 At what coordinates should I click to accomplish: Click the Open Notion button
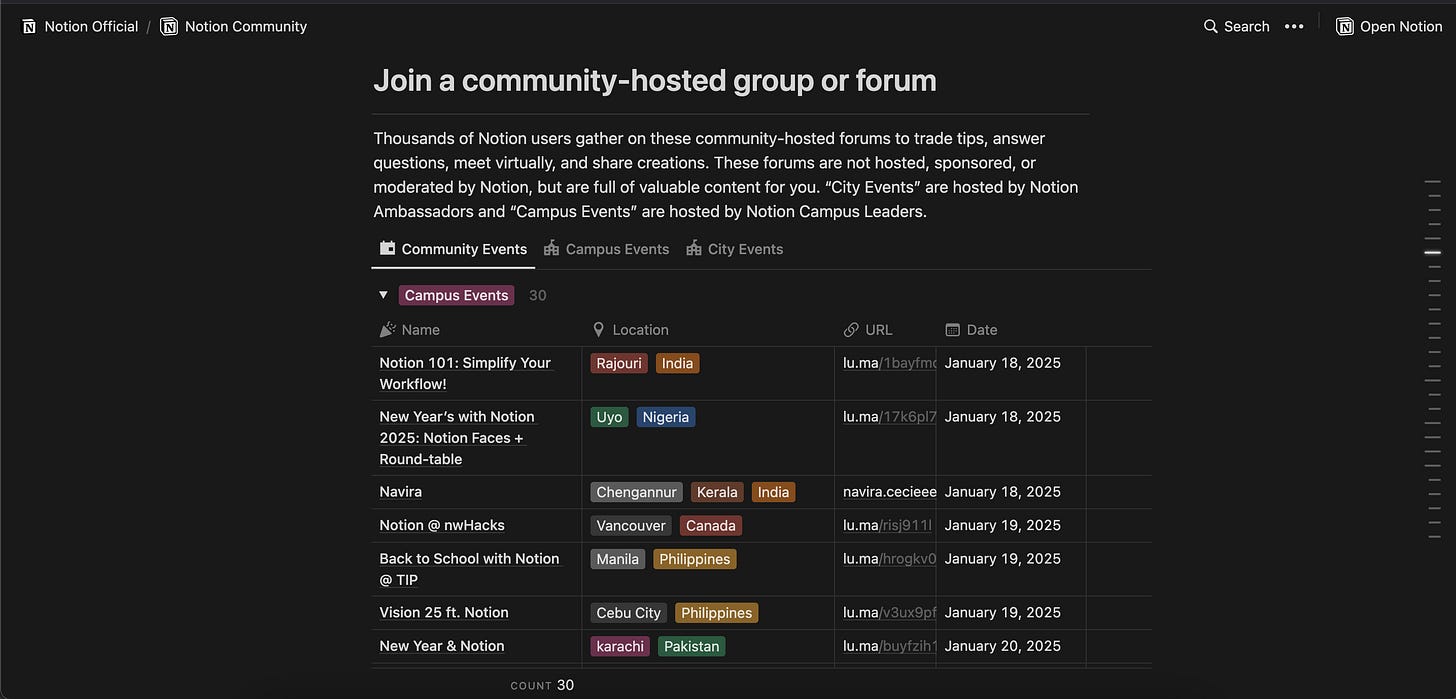pos(1389,27)
